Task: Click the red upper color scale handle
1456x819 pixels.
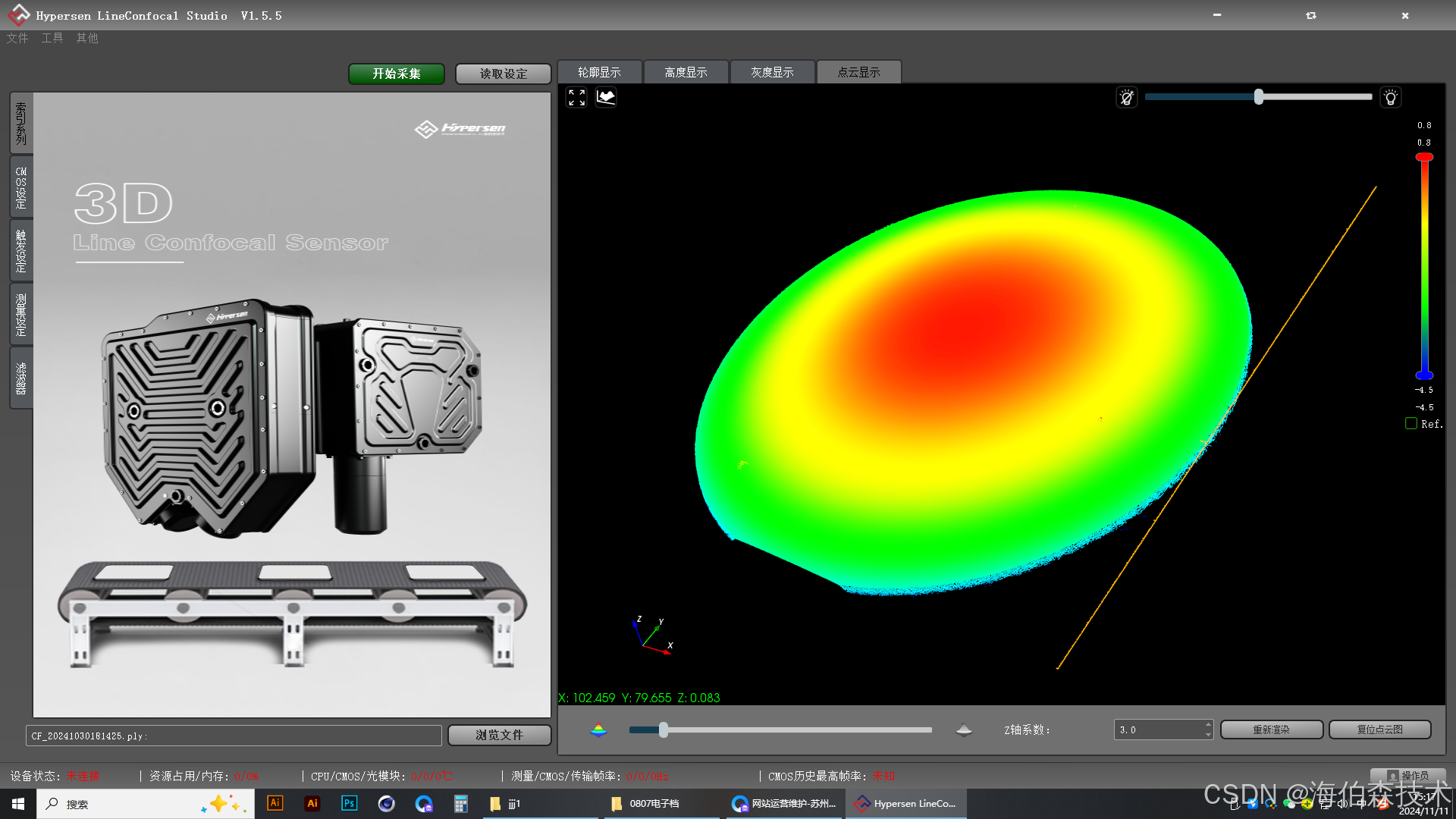Action: coord(1424,157)
